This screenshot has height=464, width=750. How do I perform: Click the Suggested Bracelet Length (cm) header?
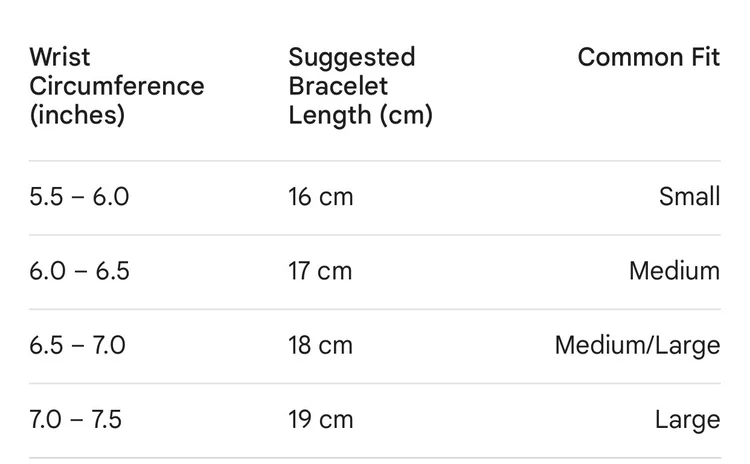360,86
